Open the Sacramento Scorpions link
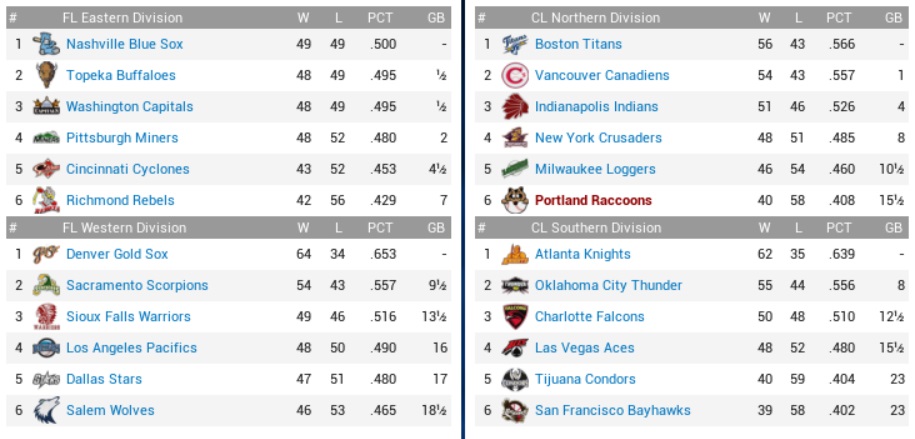Screen dimensions: 915x439 137,285
